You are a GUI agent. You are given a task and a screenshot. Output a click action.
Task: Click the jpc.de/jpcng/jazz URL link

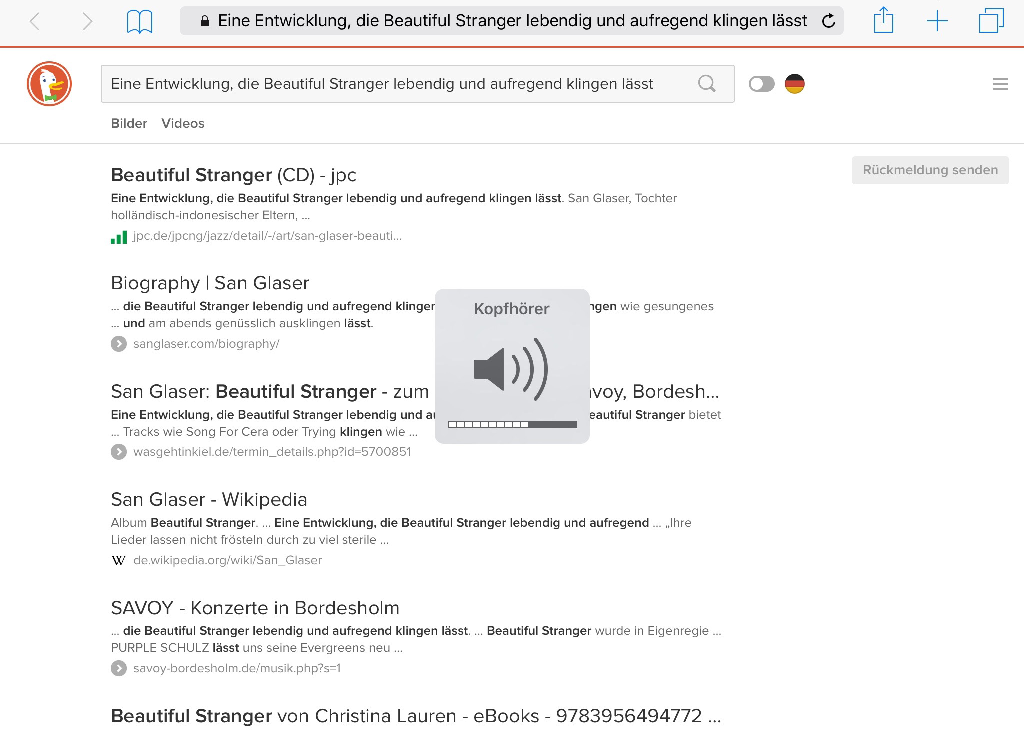pyautogui.click(x=267, y=236)
